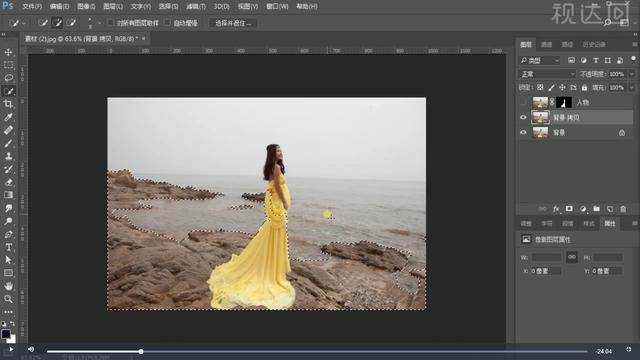The height and width of the screenshot is (360, 640).
Task: Filter layers by text type icon
Action: (596, 60)
